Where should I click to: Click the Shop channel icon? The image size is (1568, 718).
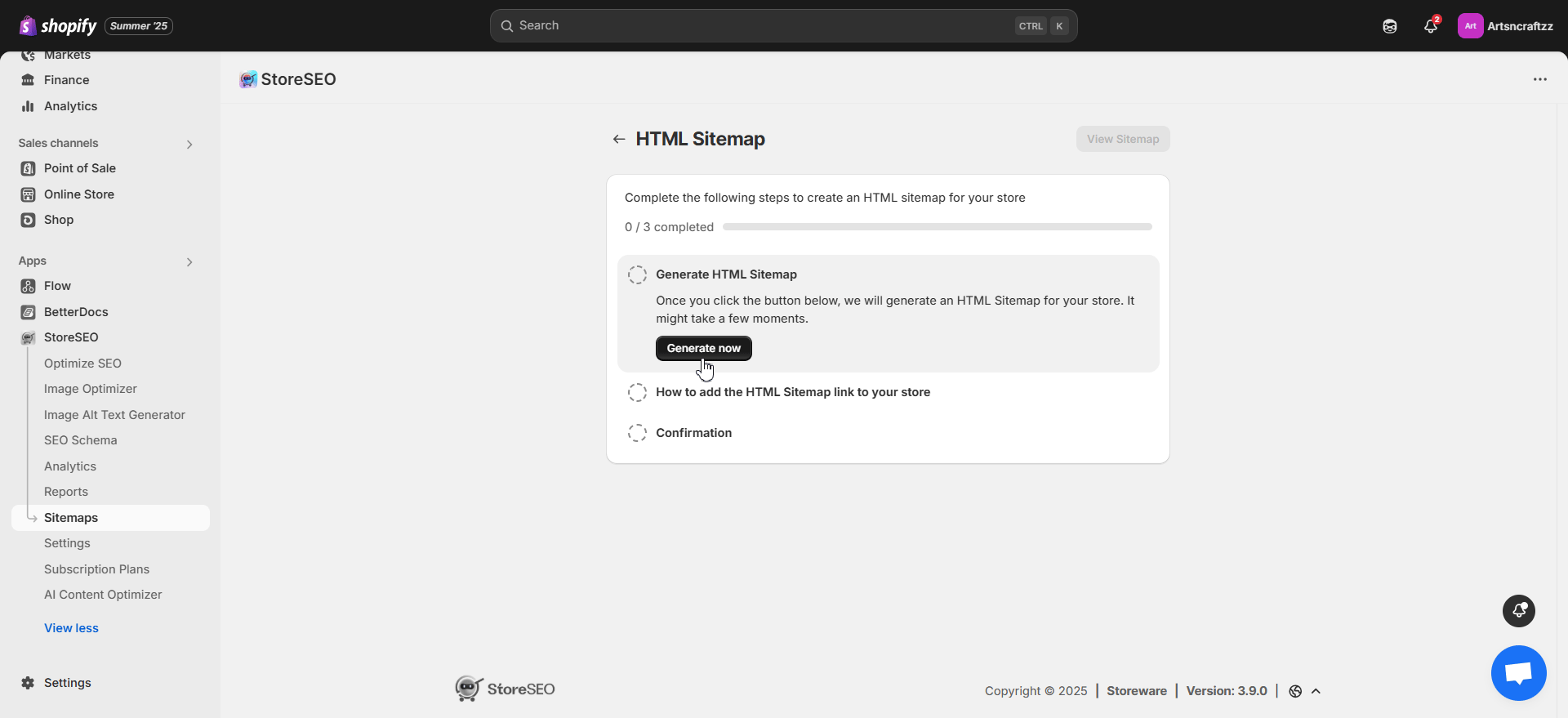pyautogui.click(x=28, y=220)
